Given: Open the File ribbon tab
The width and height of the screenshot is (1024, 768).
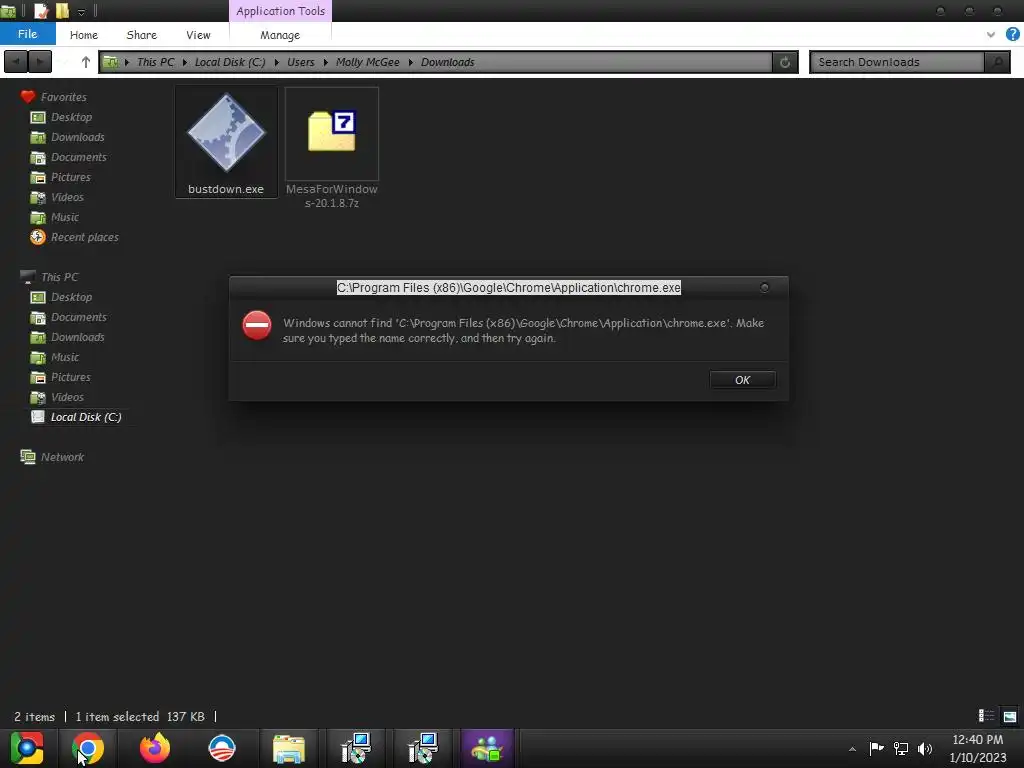Looking at the screenshot, I should click(x=27, y=34).
